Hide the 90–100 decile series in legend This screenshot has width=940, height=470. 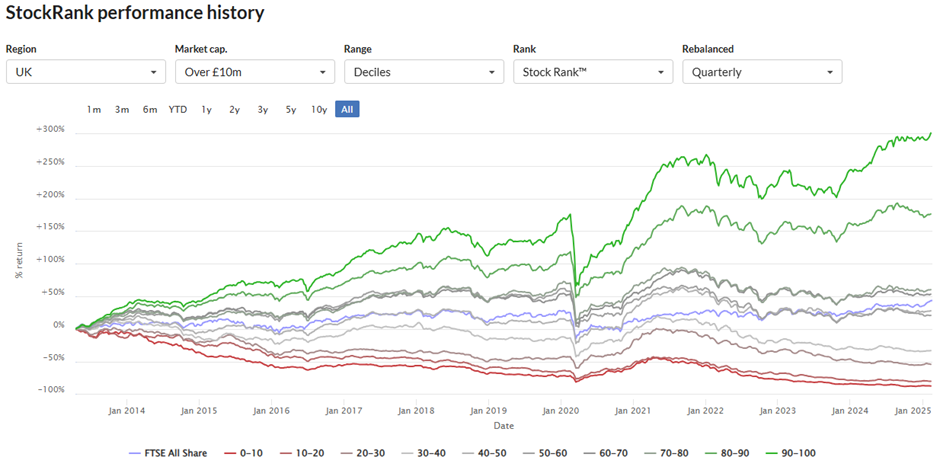pyautogui.click(x=790, y=453)
